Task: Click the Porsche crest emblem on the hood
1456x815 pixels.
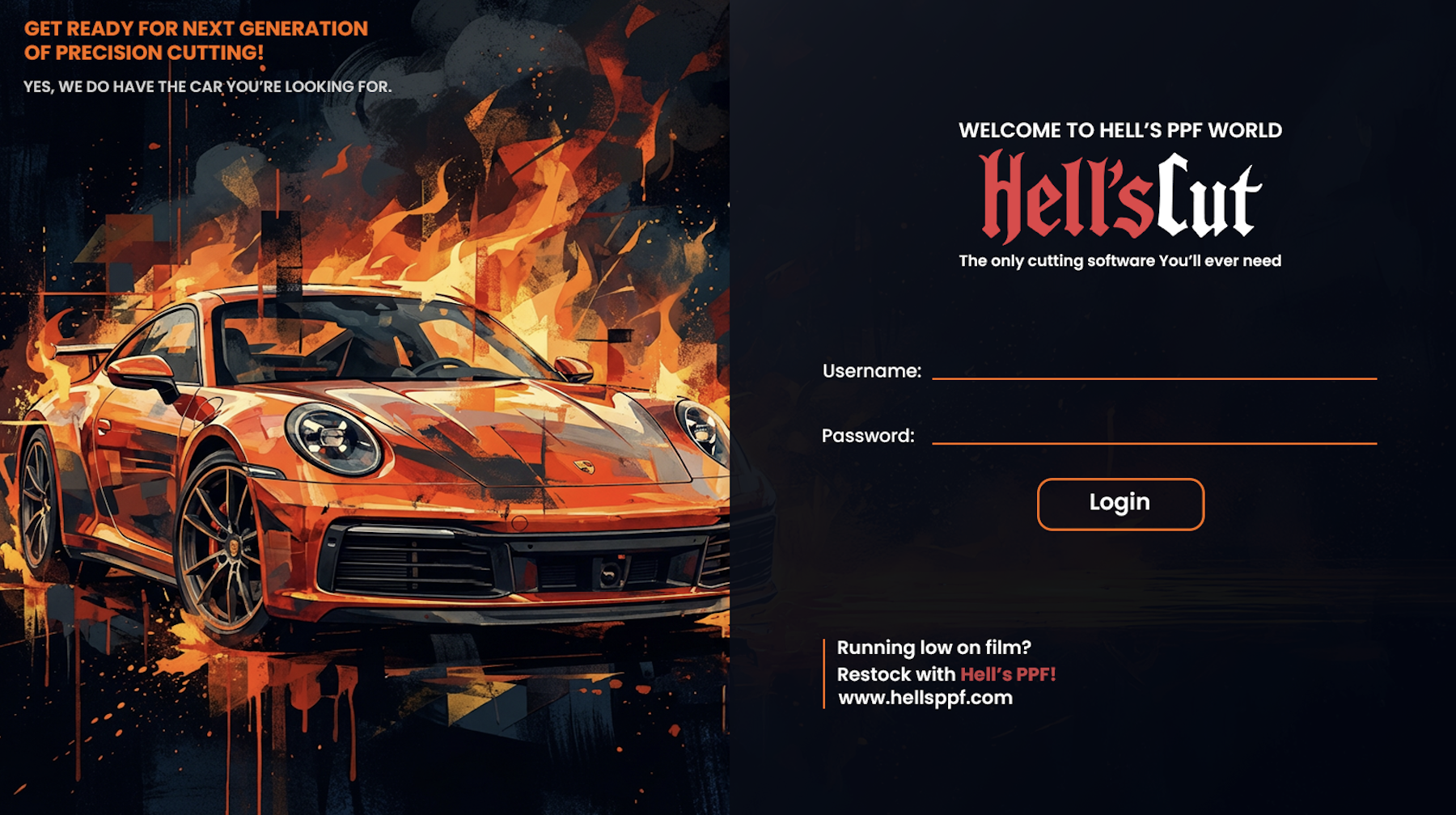Action: (x=584, y=467)
